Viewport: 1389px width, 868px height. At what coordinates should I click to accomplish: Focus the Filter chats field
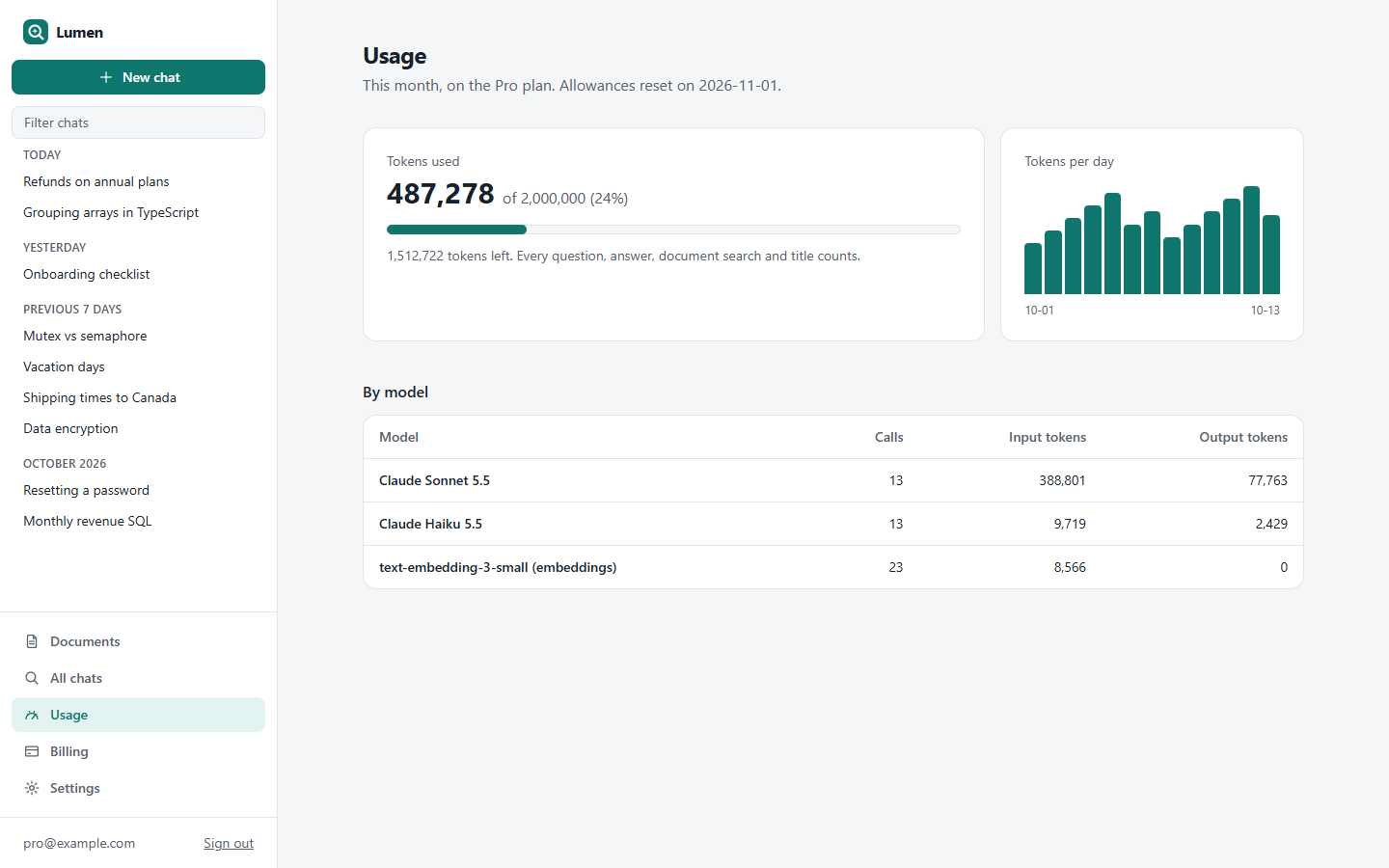pyautogui.click(x=138, y=122)
